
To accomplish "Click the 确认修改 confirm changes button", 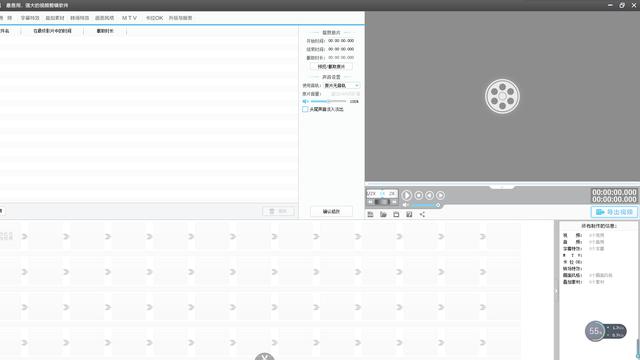I will point(331,211).
